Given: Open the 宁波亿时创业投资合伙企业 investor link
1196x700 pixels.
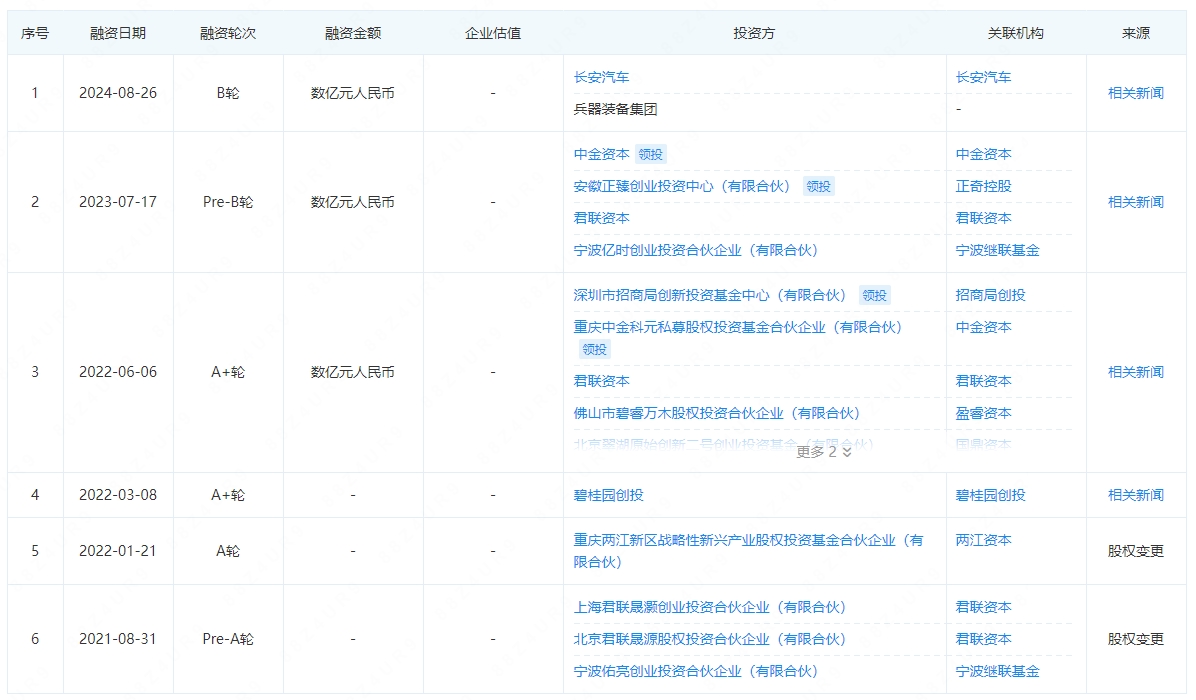Looking at the screenshot, I should click(x=696, y=250).
